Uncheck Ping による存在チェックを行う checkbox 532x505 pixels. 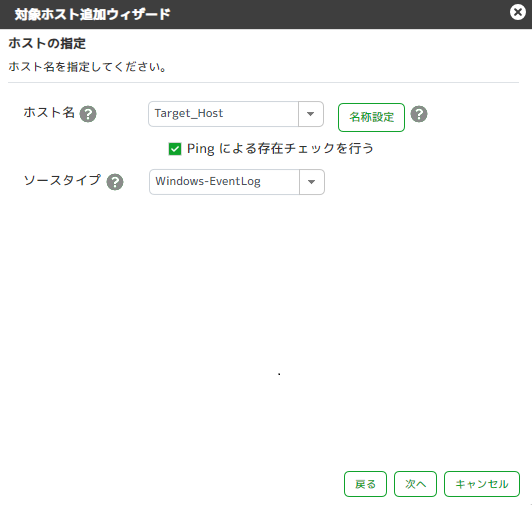175,149
